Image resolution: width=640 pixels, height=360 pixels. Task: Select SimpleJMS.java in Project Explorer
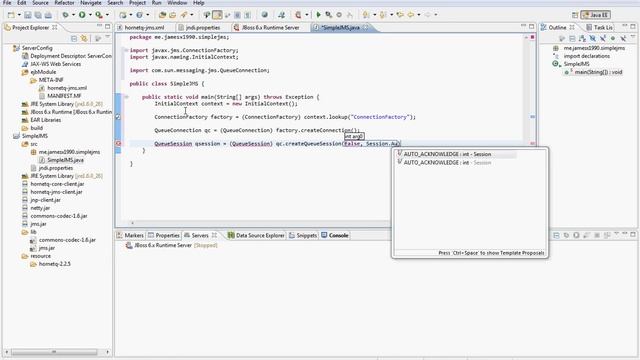click(x=65, y=160)
